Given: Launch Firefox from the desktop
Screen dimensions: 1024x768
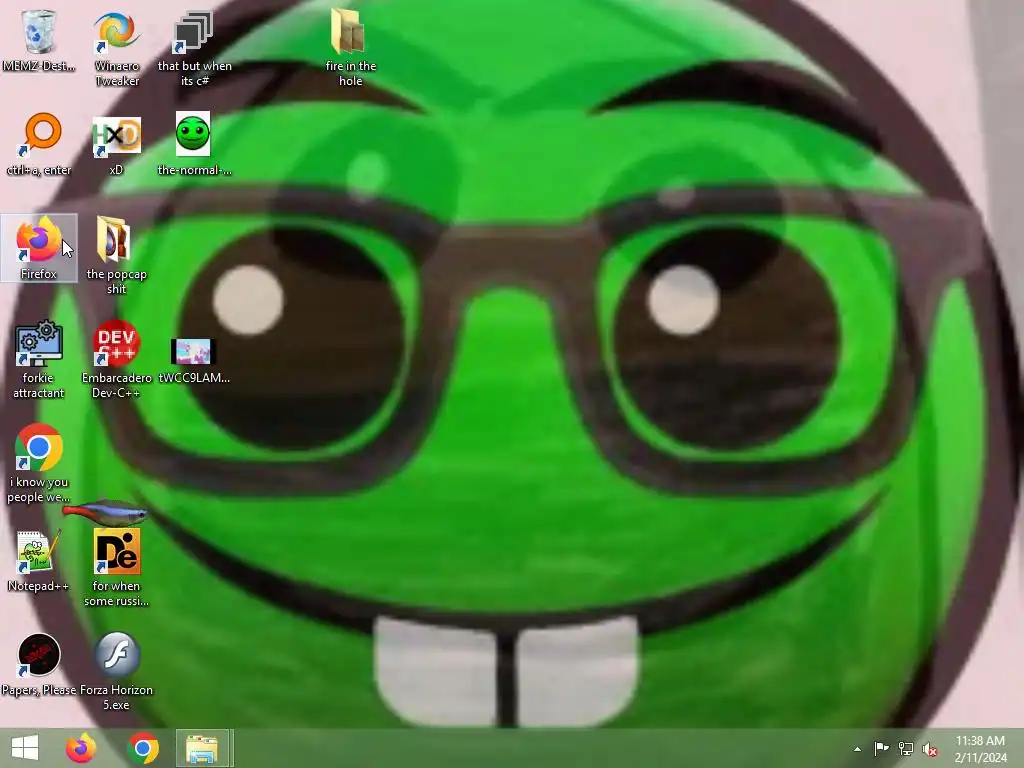Looking at the screenshot, I should click(39, 248).
